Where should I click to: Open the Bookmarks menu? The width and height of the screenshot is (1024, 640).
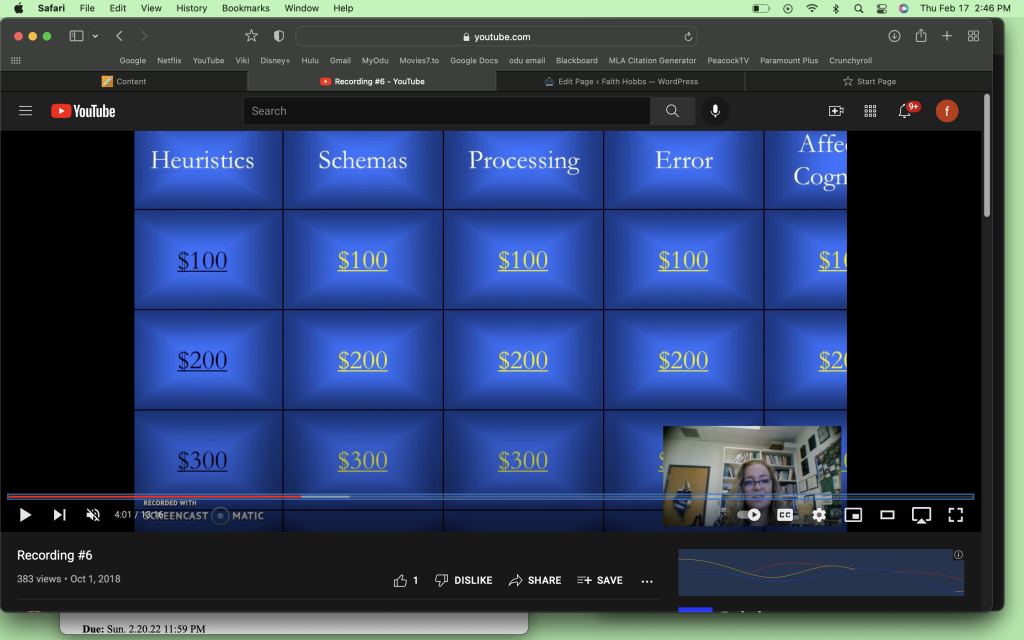[x=246, y=8]
